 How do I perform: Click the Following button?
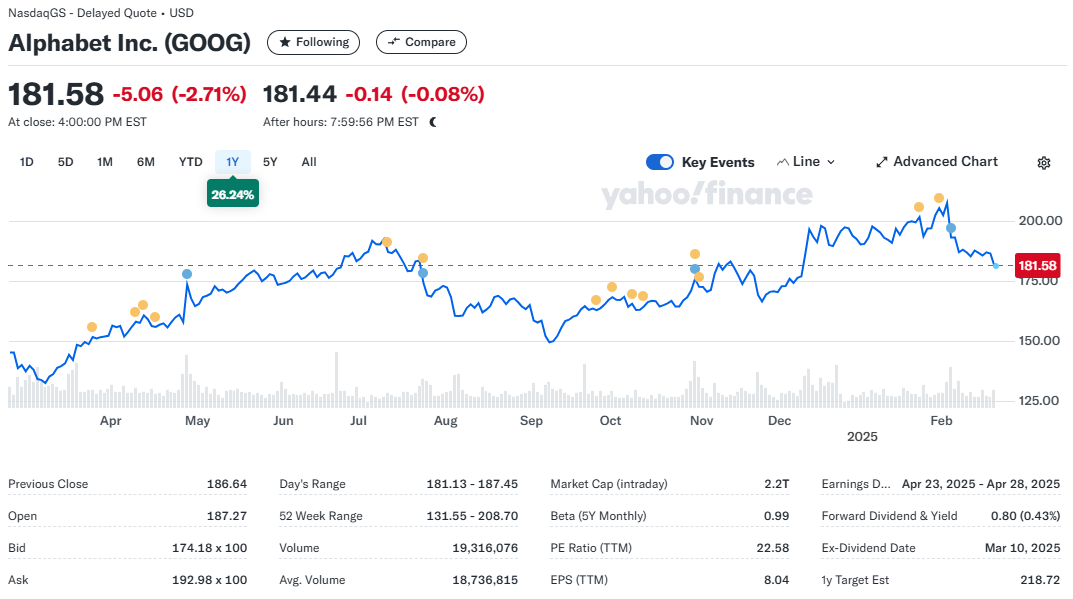(313, 42)
